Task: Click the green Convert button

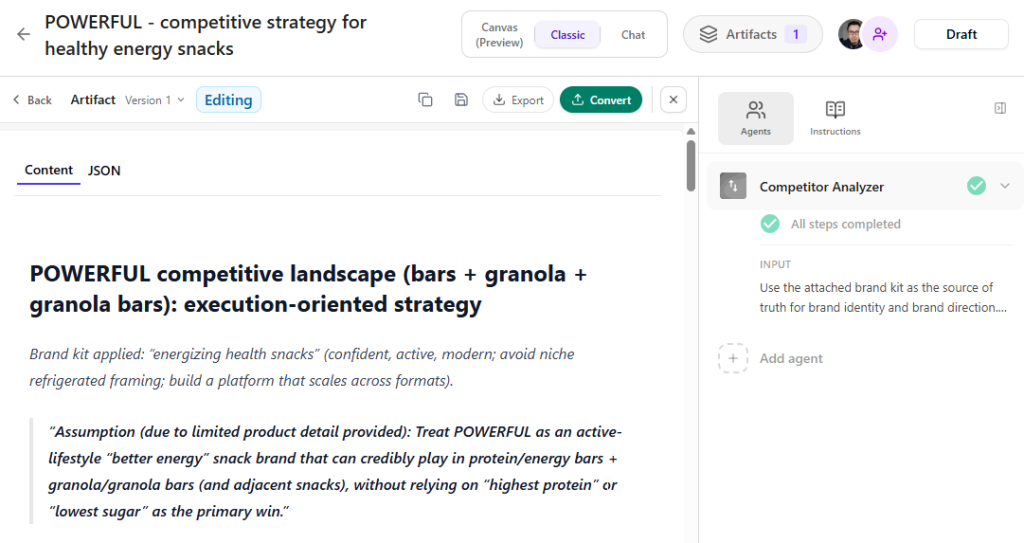Action: 600,99
